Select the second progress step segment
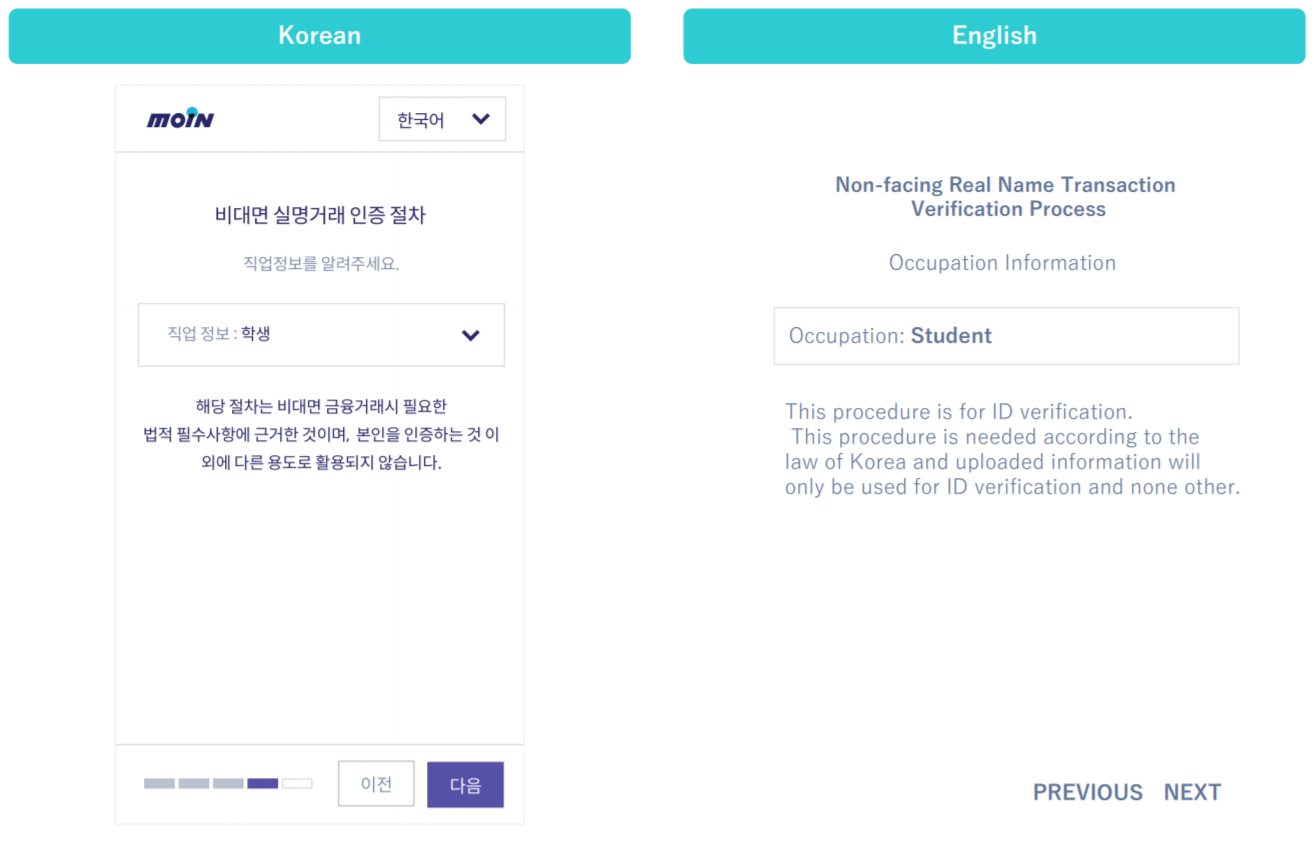This screenshot has height=857, width=1314. [x=194, y=783]
